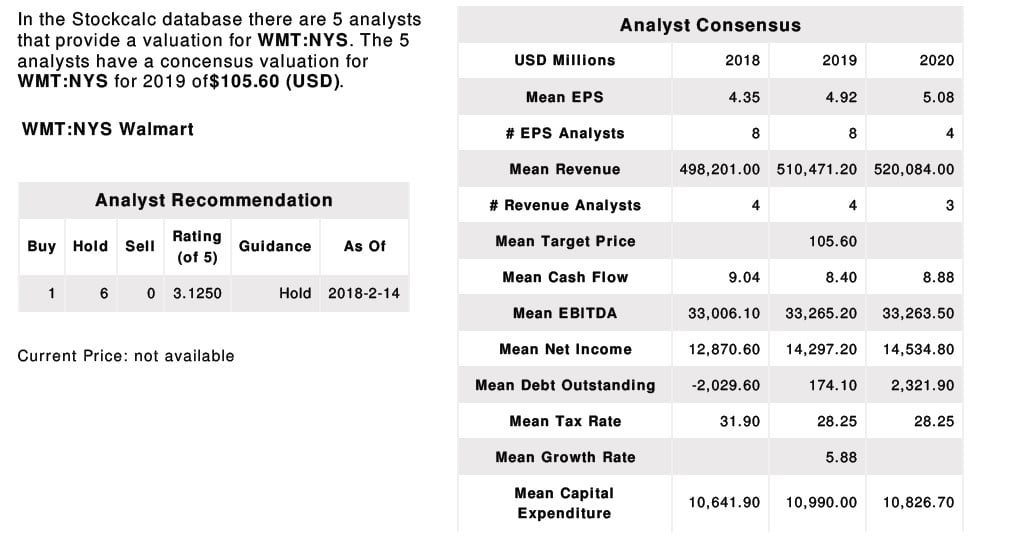The image size is (1010, 536).
Task: Click the rating value 3.1250
Action: pyautogui.click(x=197, y=293)
